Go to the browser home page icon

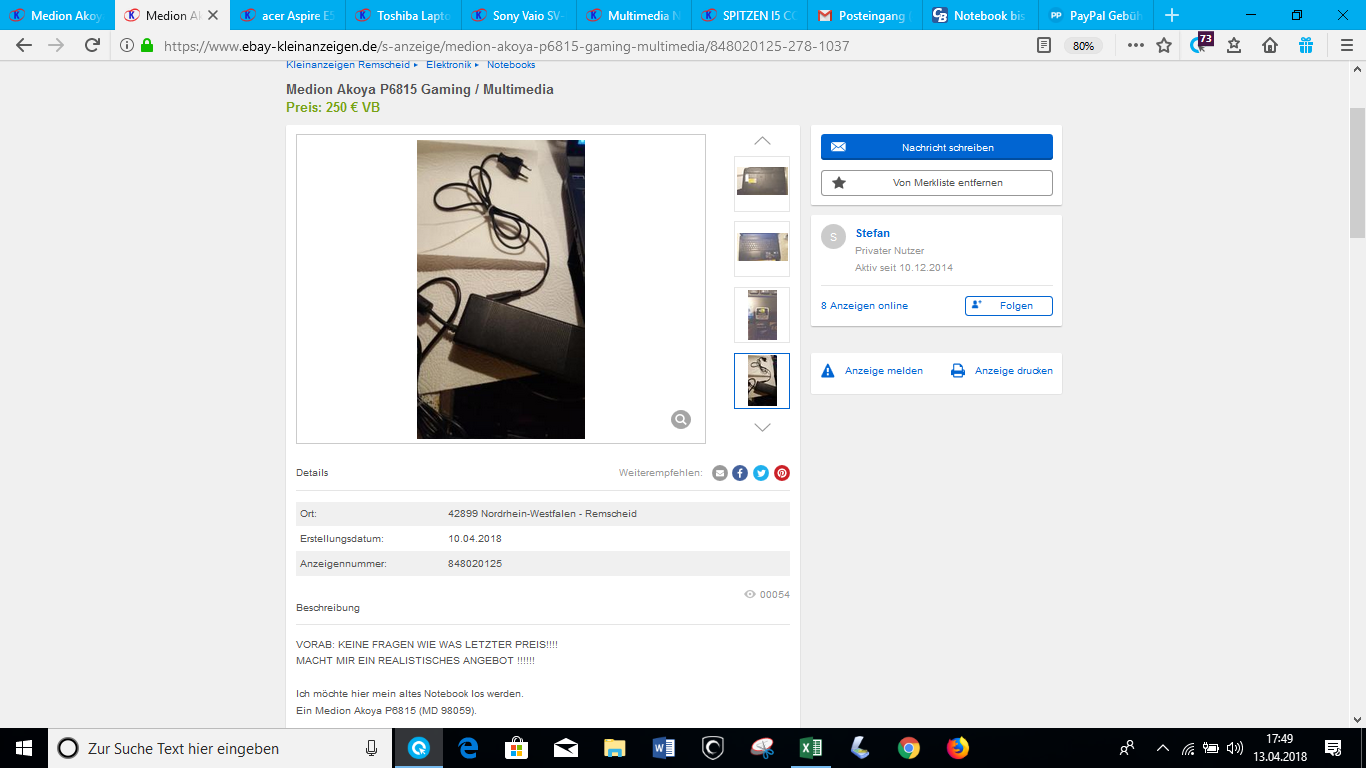click(x=1270, y=45)
